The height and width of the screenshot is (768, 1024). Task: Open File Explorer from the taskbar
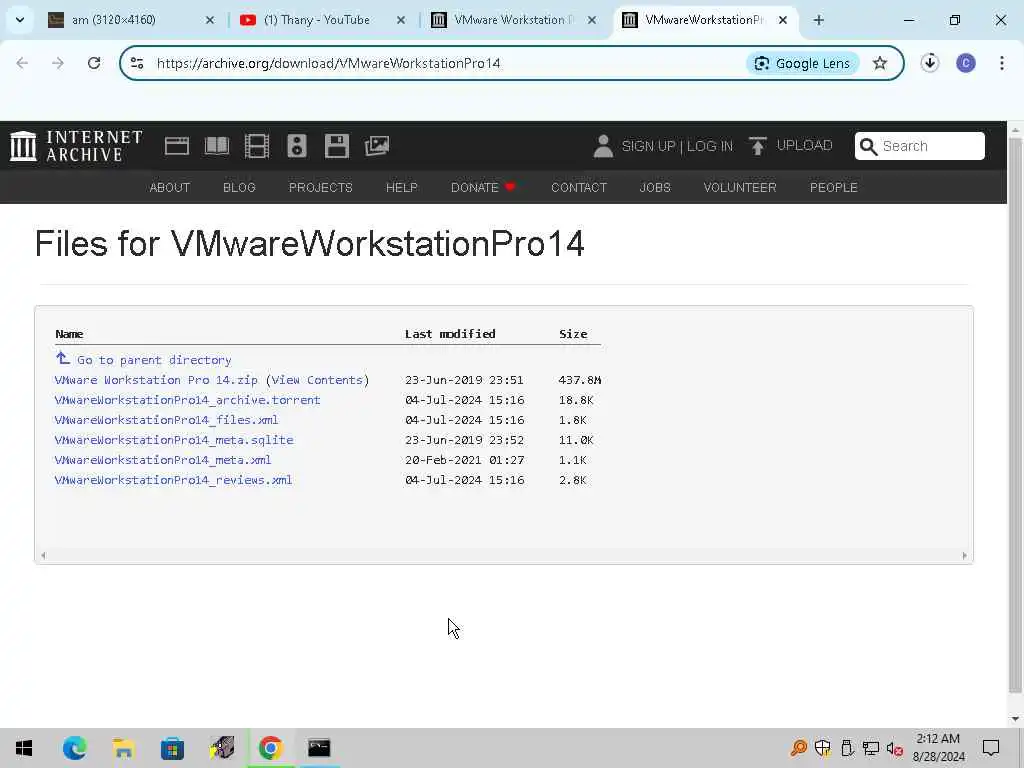[123, 748]
